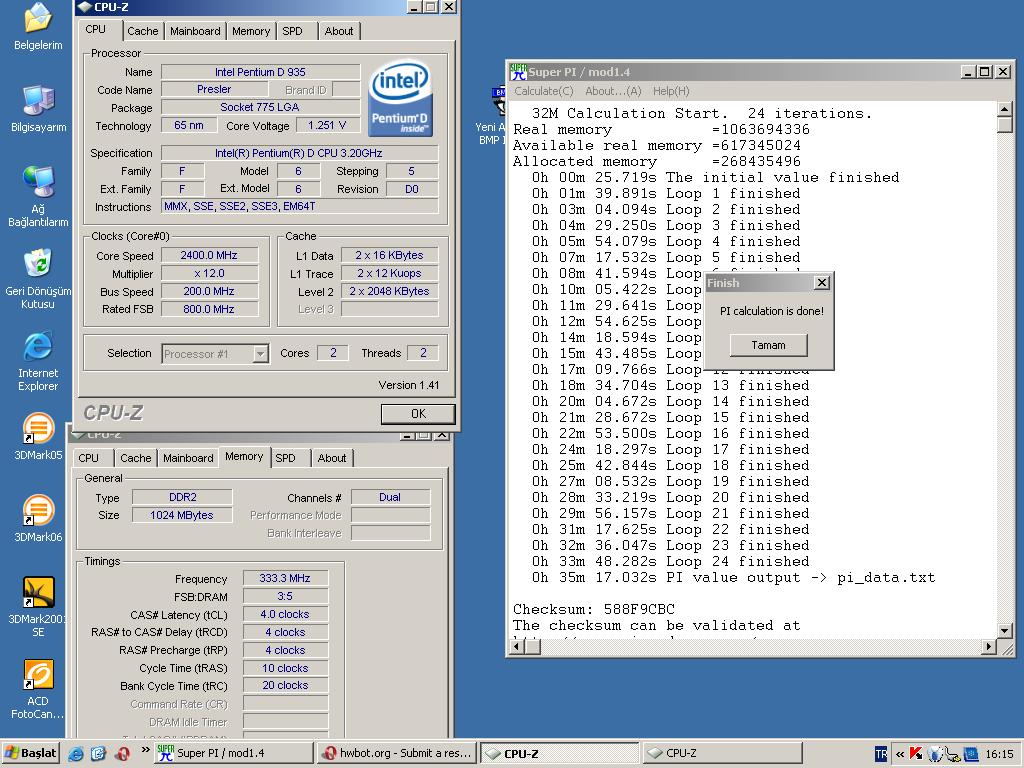
Task: Select the second CPU-Z taskbar button
Action: pos(722,753)
